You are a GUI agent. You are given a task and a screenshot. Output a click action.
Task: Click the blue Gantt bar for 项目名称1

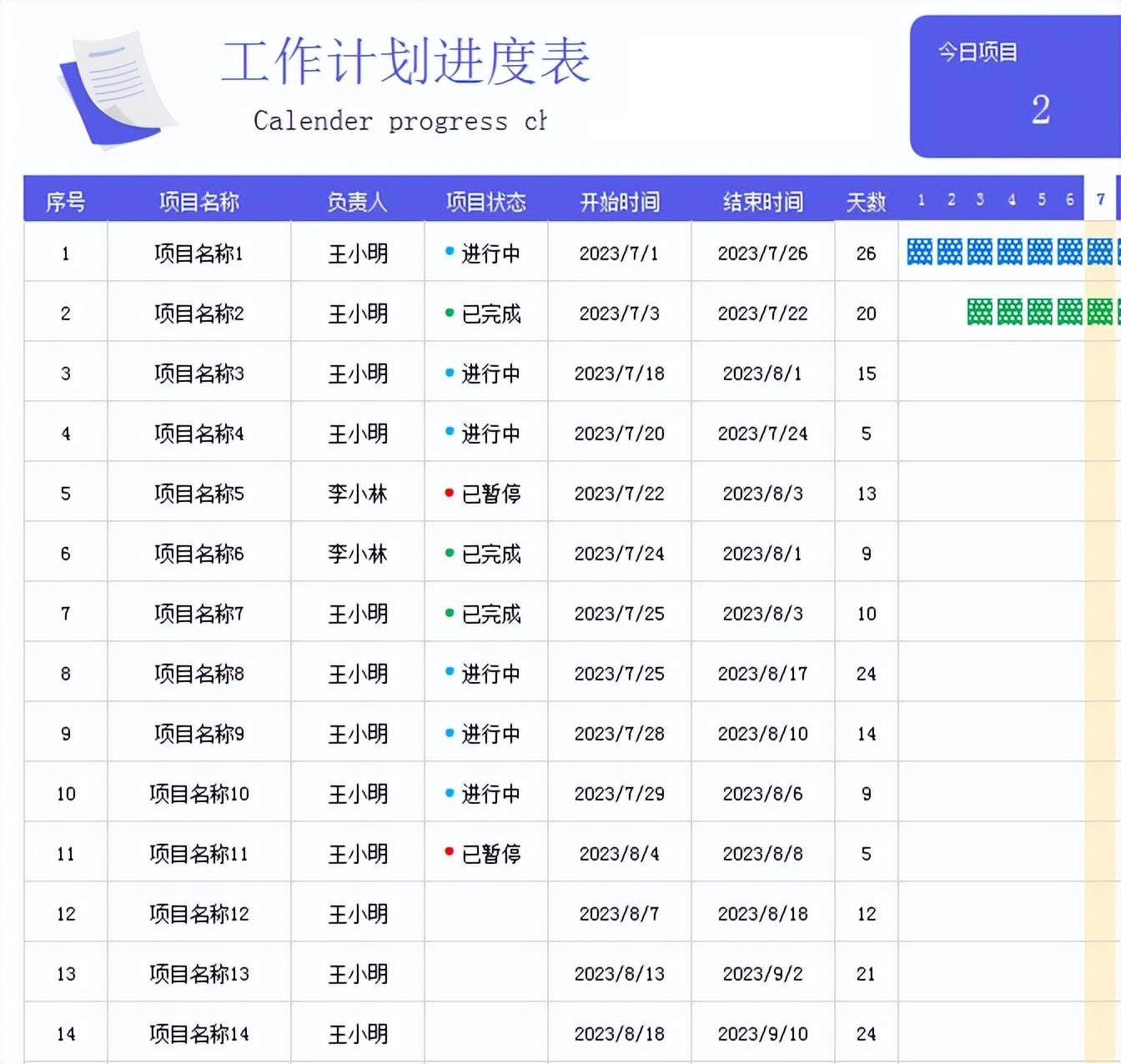[x=1012, y=252]
